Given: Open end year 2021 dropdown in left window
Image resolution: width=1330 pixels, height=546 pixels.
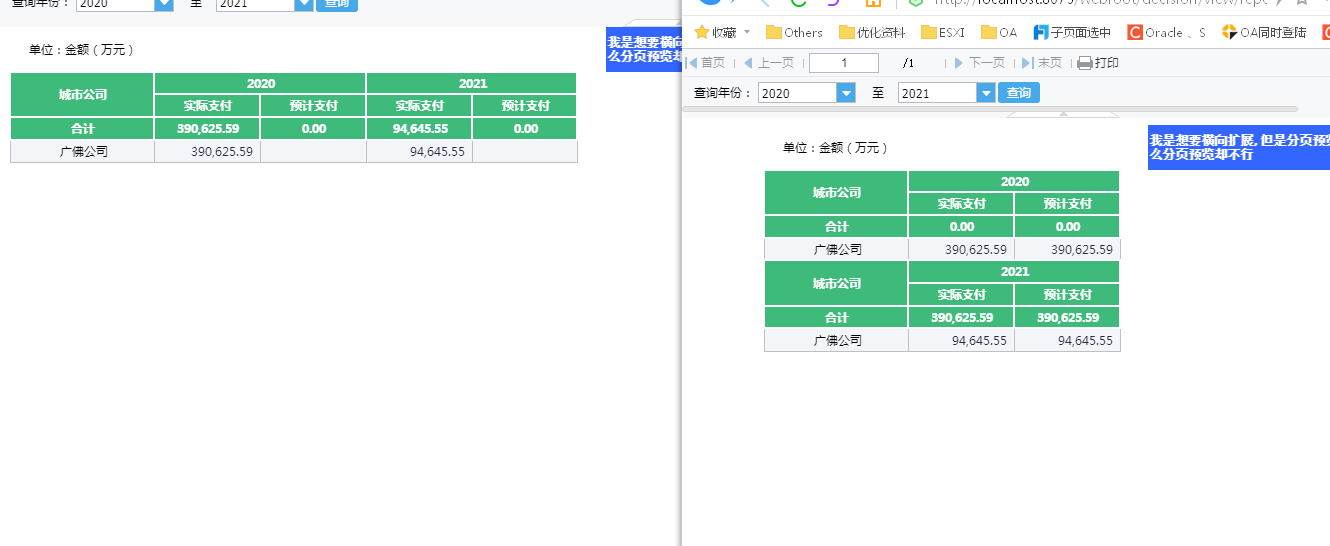Looking at the screenshot, I should 305,4.
